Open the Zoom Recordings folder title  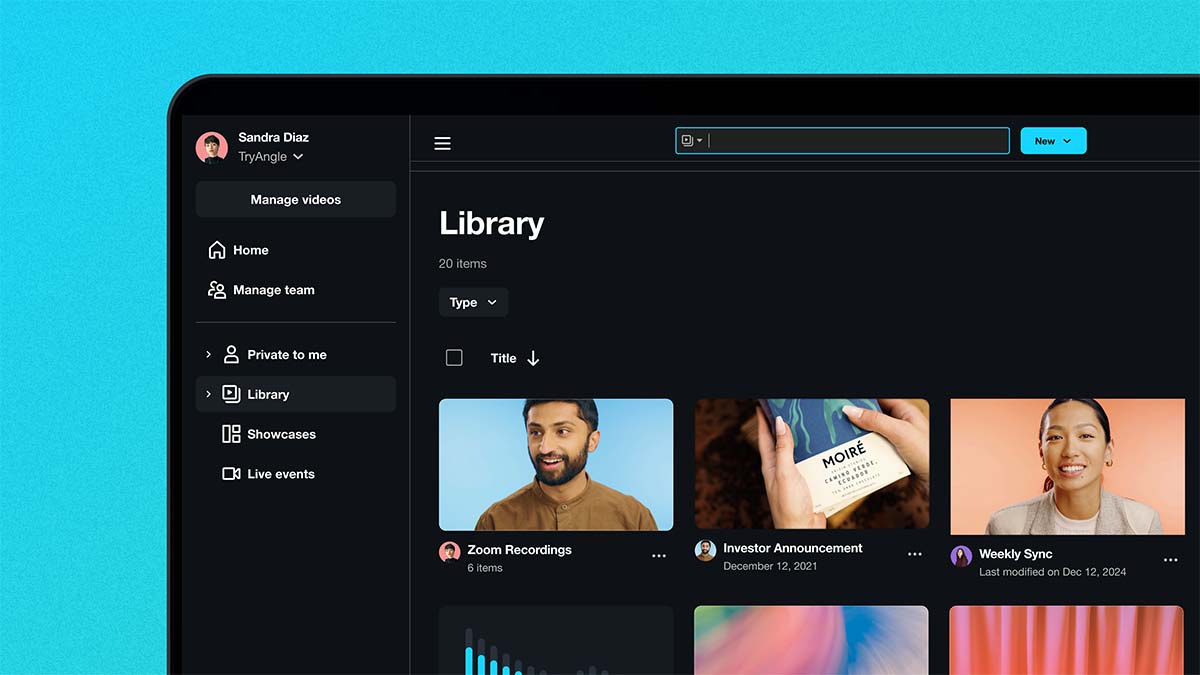519,549
